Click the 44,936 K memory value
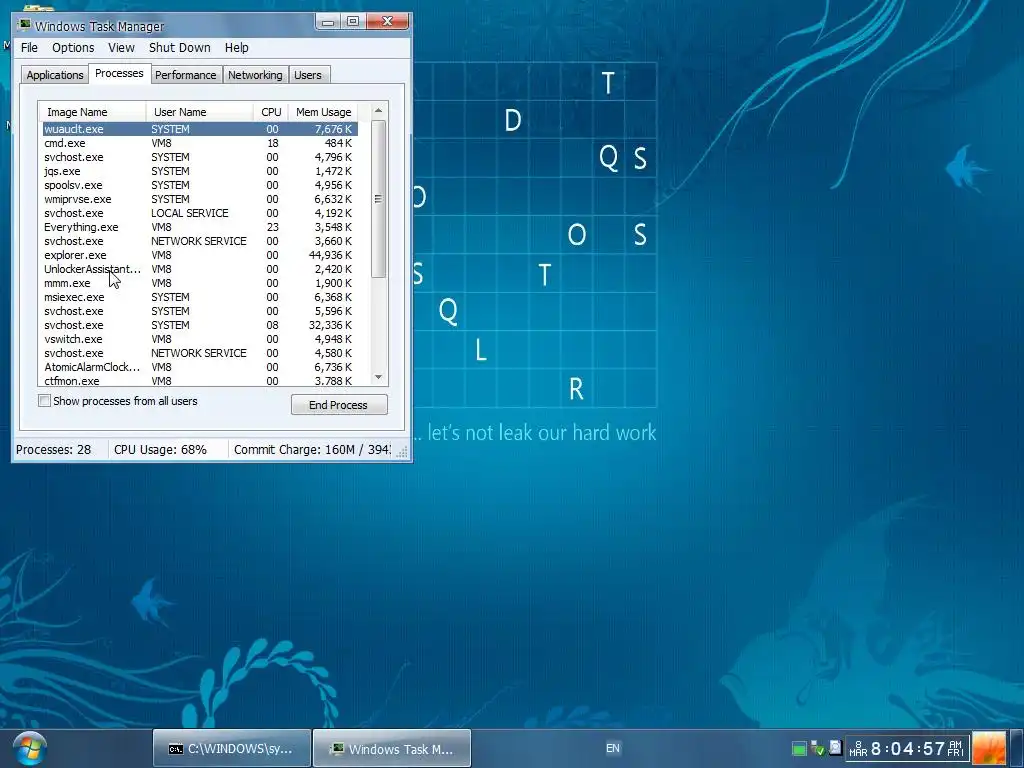Screen dimensions: 1024x768 [x=330, y=255]
